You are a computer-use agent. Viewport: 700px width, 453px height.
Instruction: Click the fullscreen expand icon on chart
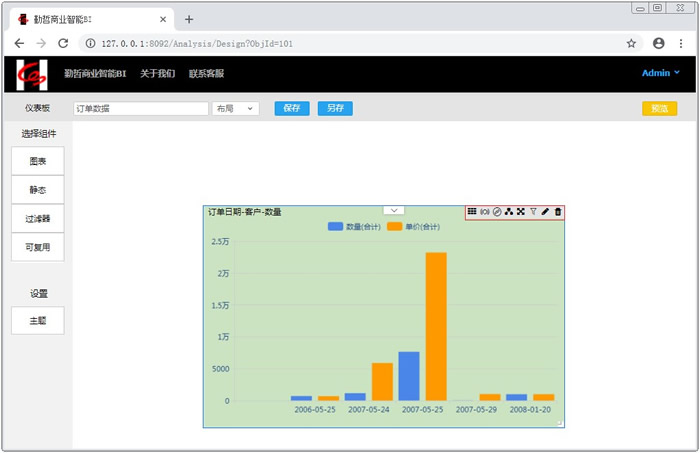click(521, 212)
